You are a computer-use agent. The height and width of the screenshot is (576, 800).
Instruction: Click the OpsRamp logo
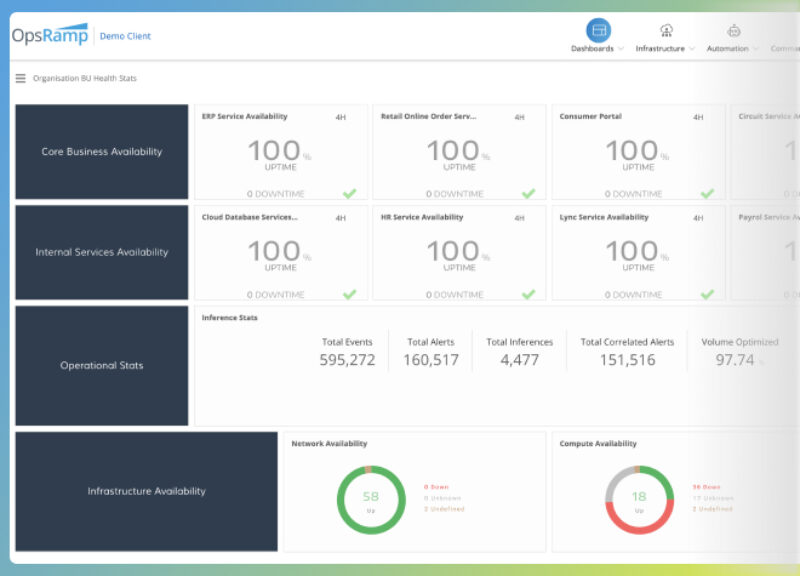click(x=48, y=33)
